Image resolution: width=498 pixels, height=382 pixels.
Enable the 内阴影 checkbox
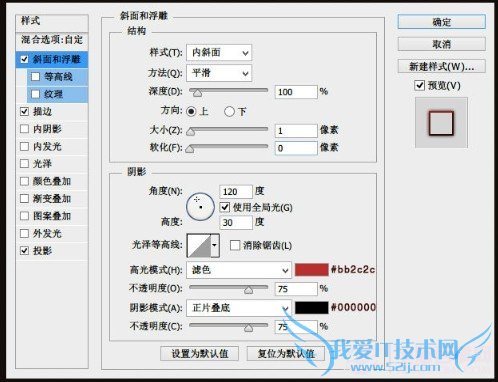[24, 129]
